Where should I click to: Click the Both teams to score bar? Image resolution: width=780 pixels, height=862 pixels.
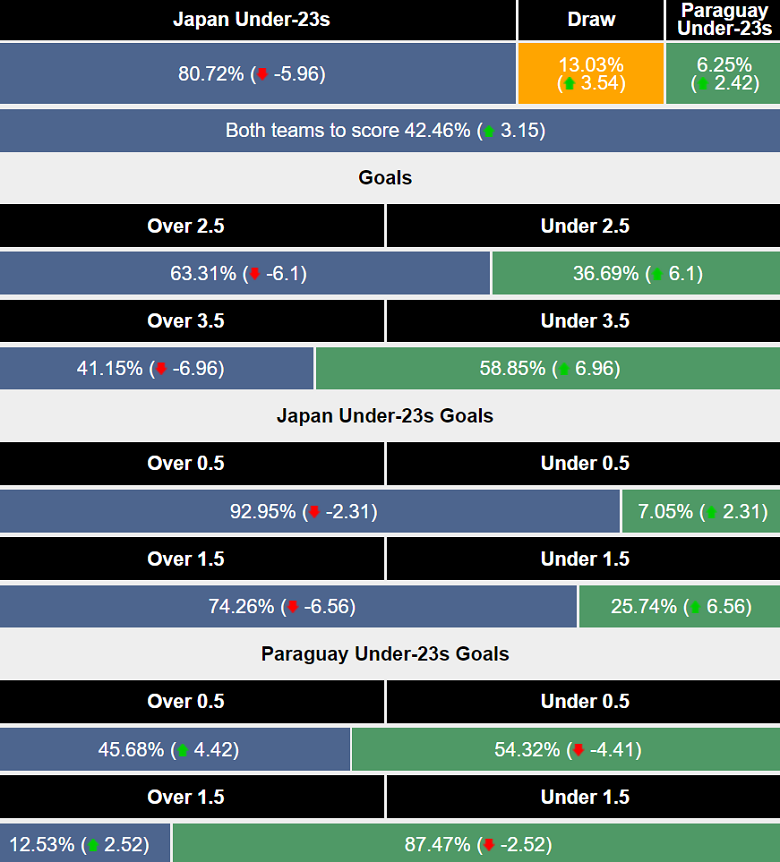385,131
